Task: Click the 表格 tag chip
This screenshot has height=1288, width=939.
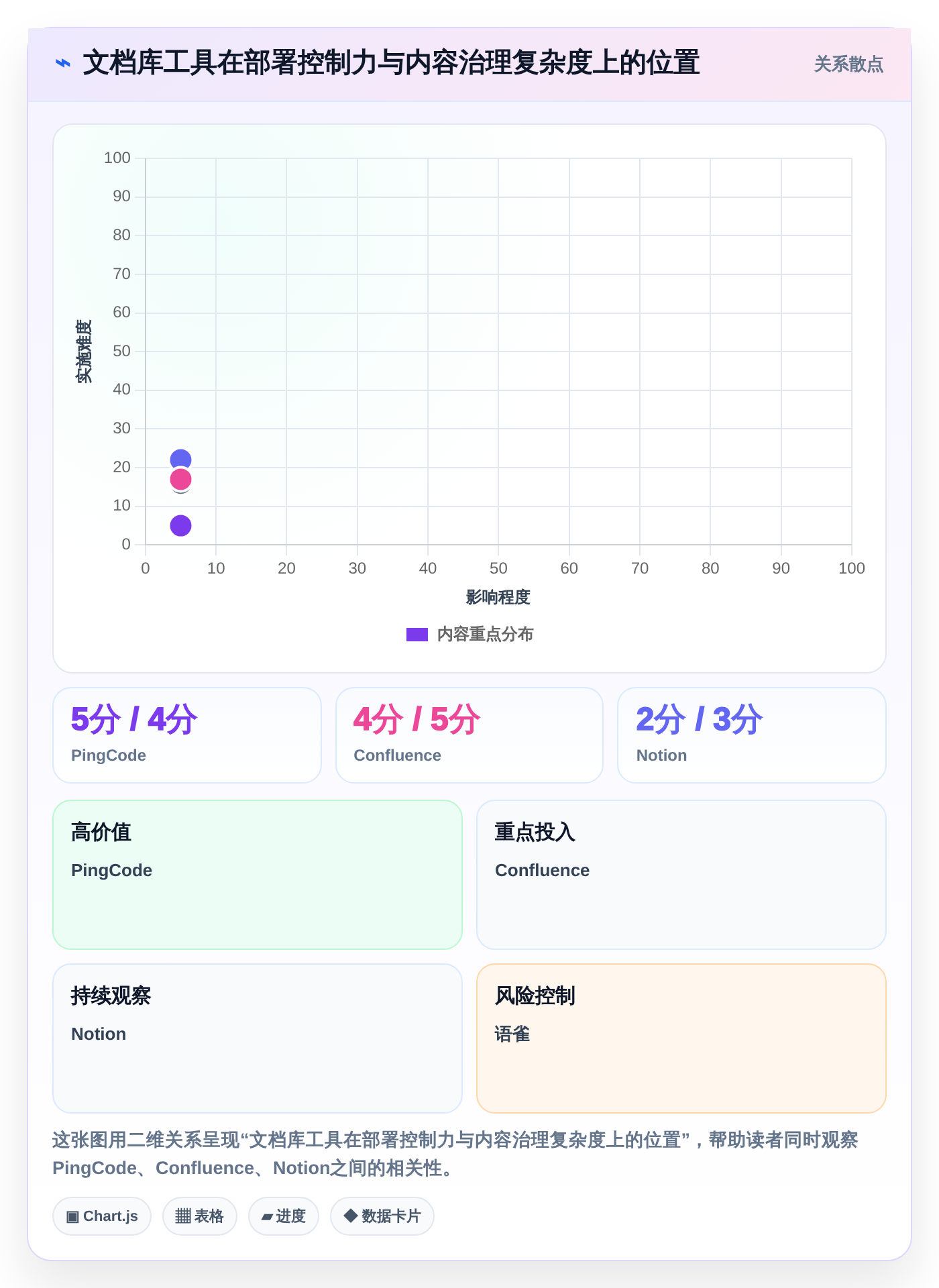Action: tap(200, 1216)
